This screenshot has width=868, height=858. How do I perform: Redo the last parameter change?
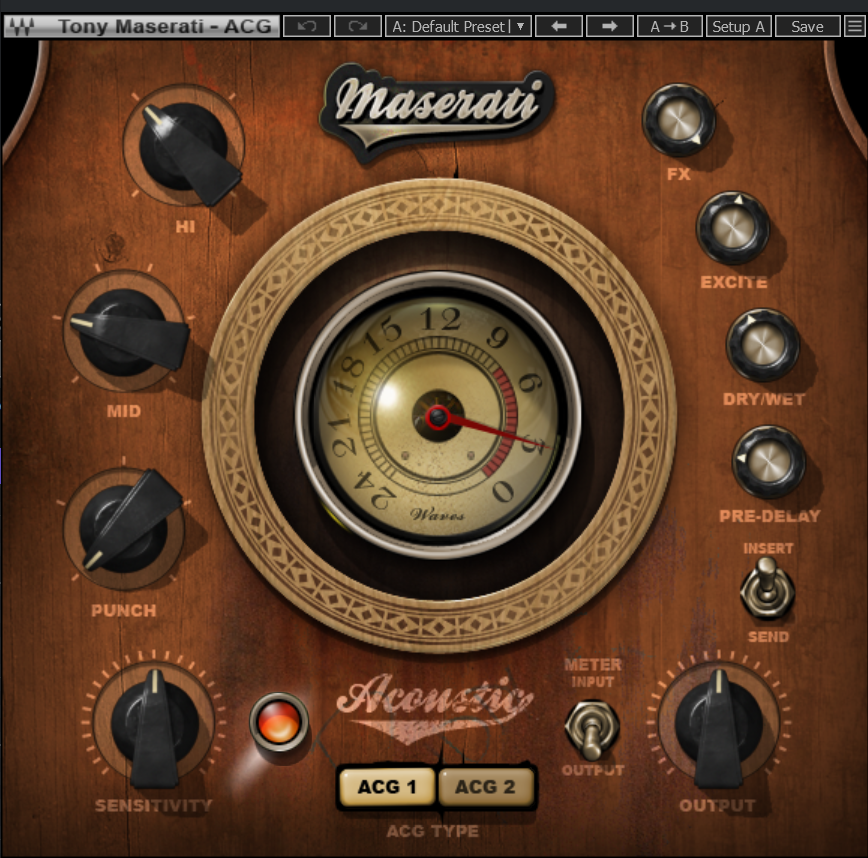point(358,26)
